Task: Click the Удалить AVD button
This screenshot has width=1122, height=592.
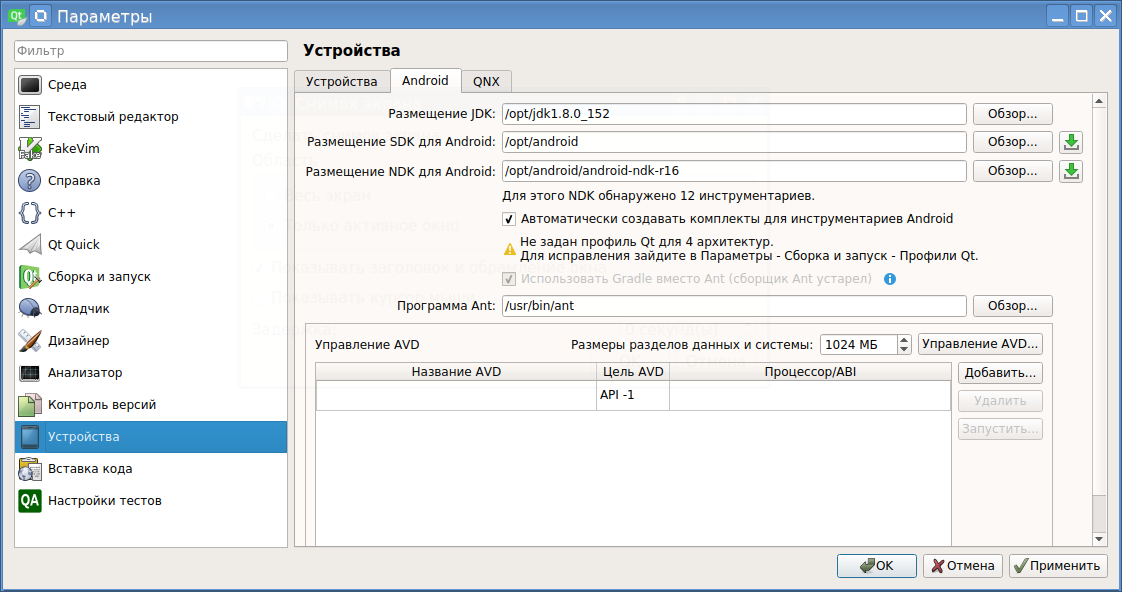Action: [x=1000, y=401]
